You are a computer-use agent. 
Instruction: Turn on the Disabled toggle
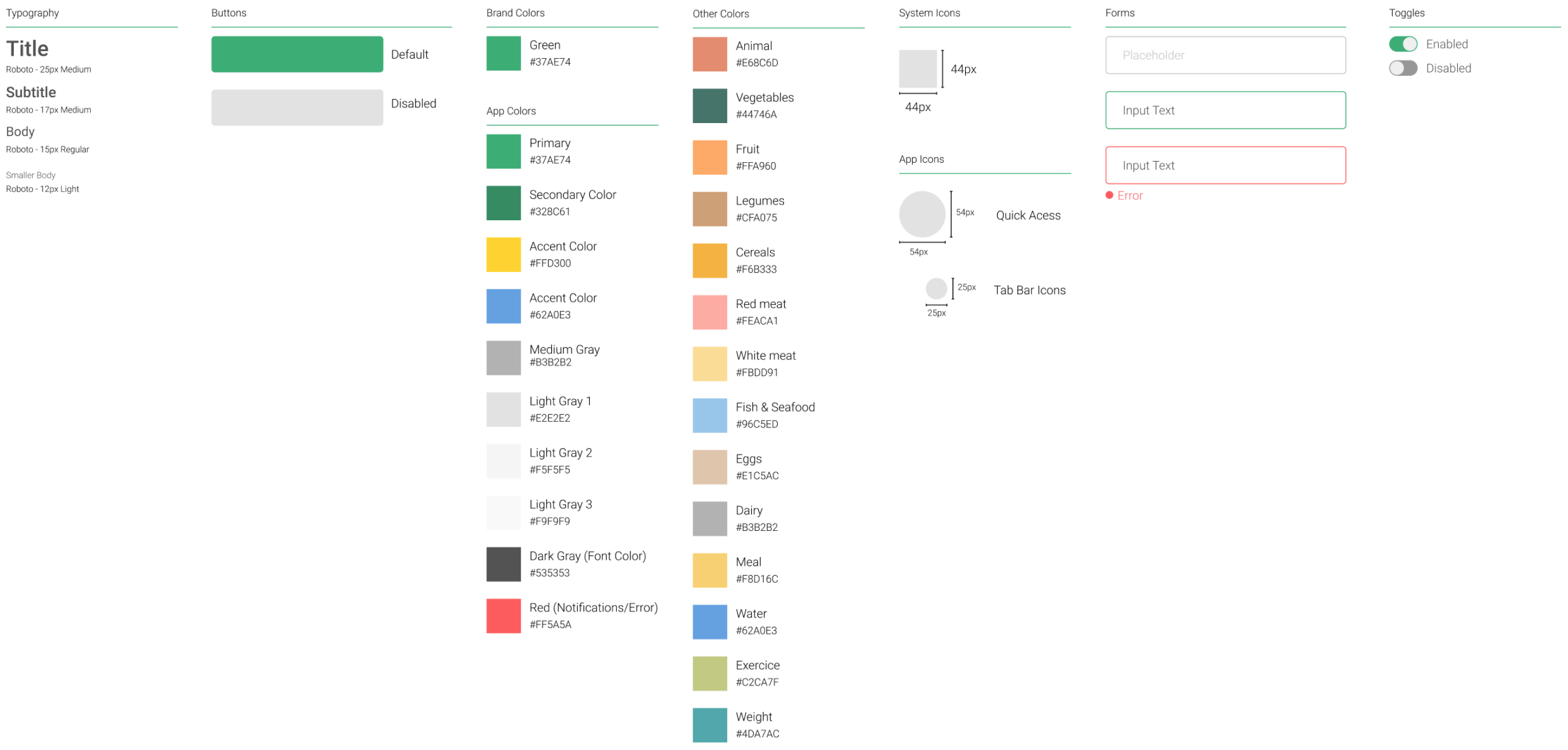tap(1403, 68)
